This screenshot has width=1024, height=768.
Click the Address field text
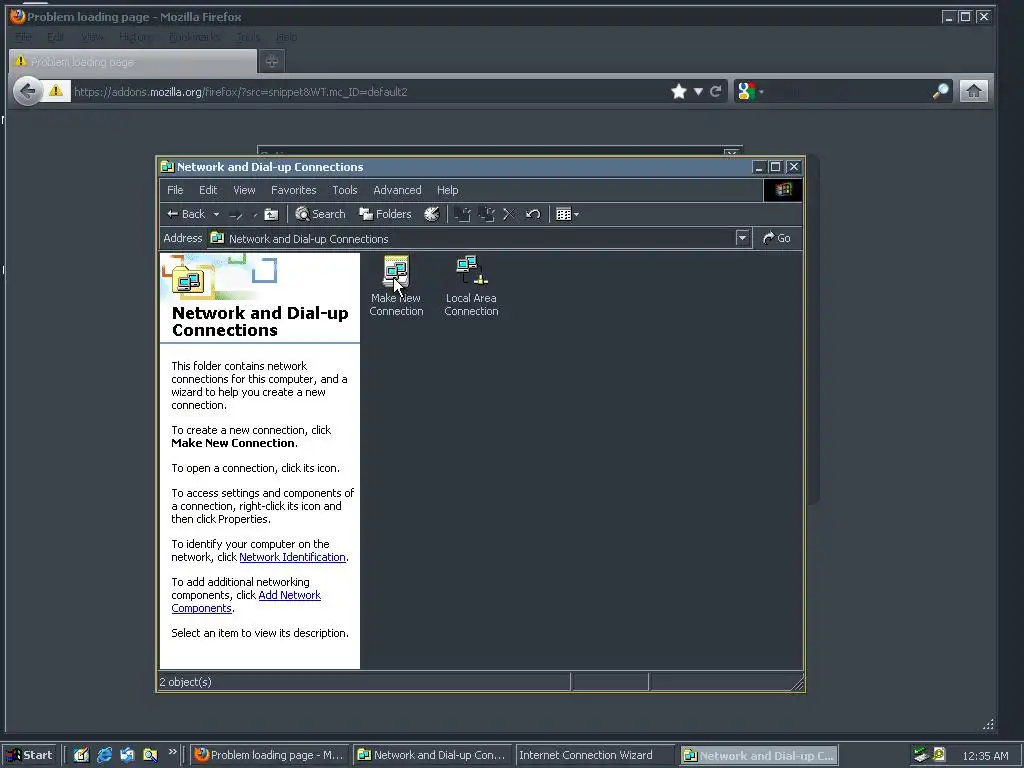point(308,239)
